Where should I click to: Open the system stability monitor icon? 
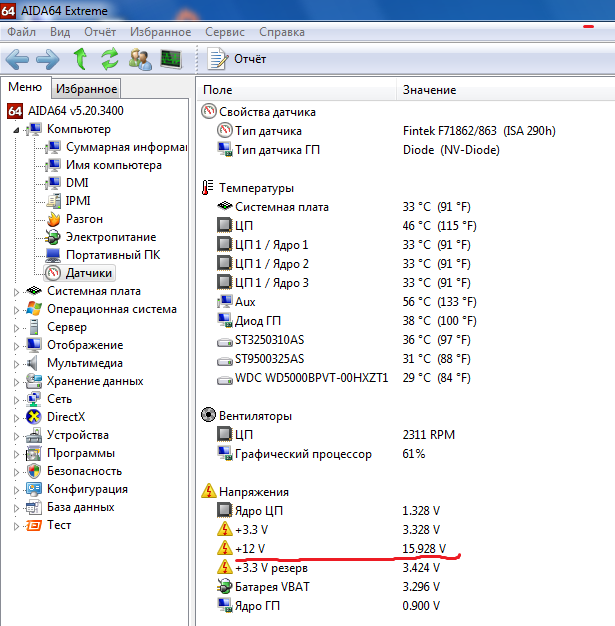pos(171,59)
